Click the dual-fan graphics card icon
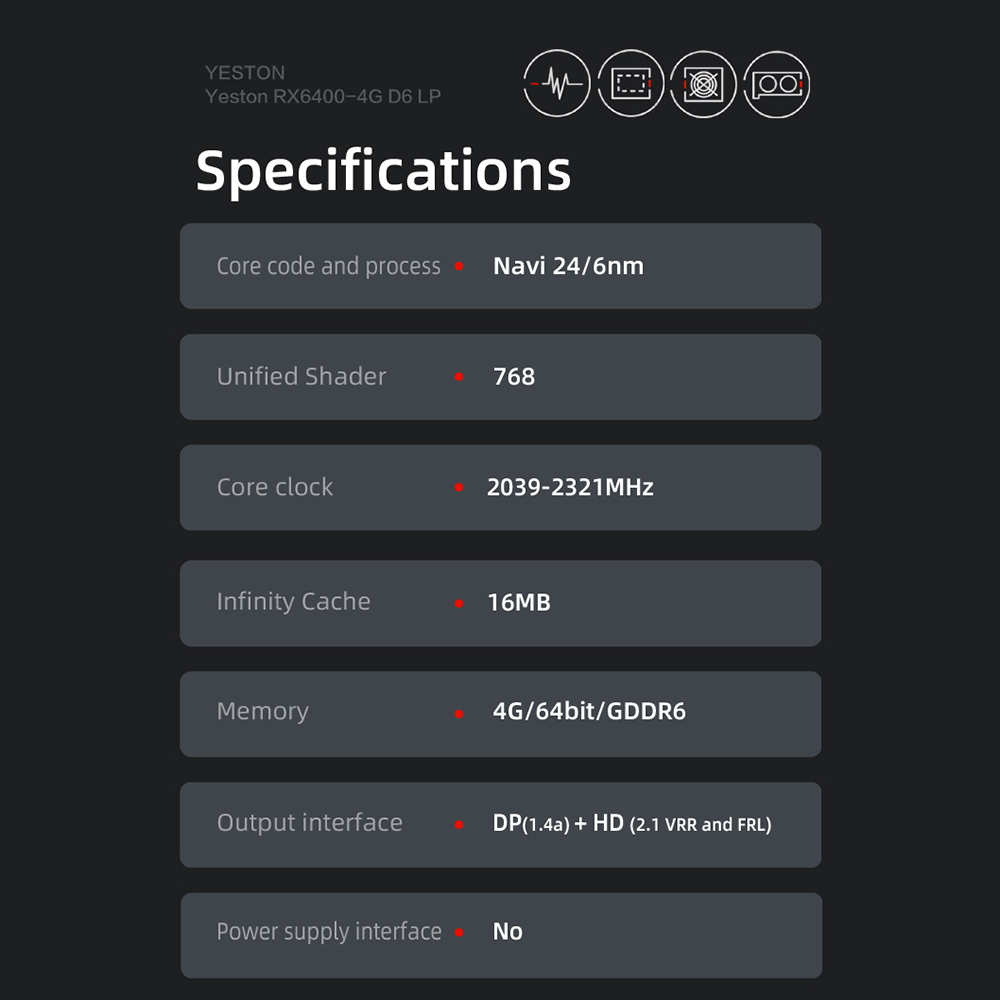 (777, 84)
